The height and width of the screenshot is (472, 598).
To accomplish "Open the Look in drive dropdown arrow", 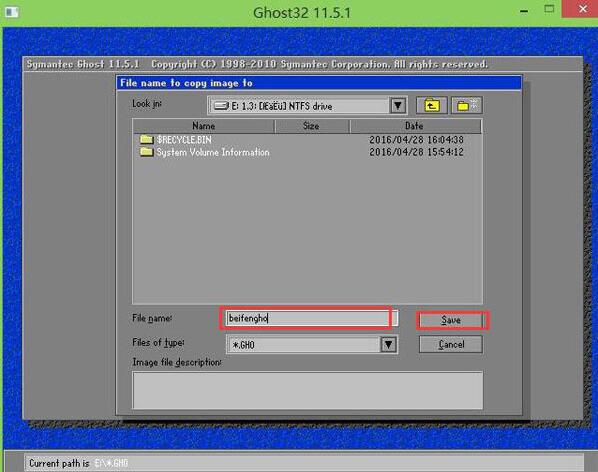I will tap(398, 106).
